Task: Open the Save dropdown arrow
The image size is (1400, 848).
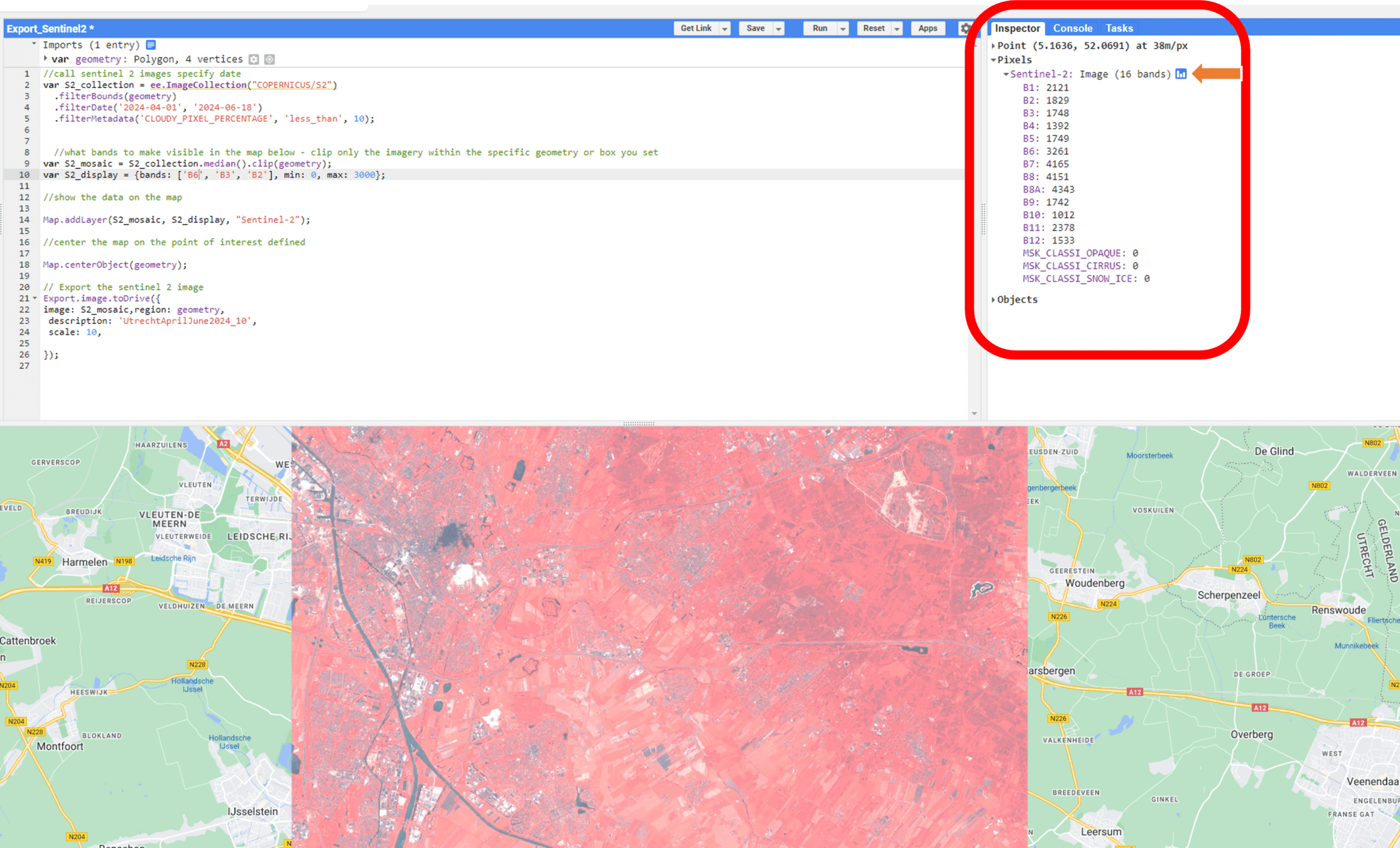Action: [x=779, y=28]
